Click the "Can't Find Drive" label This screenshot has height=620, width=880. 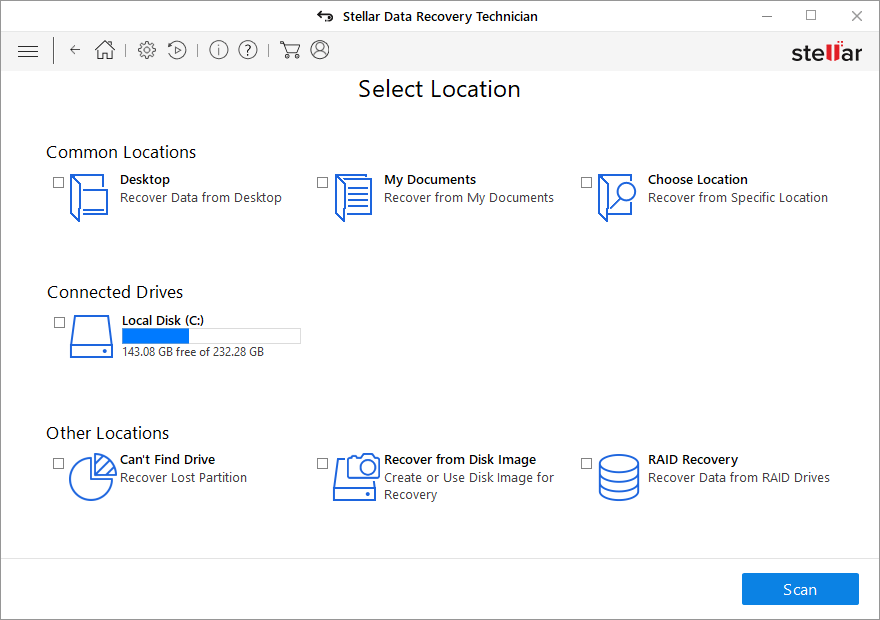coord(167,460)
